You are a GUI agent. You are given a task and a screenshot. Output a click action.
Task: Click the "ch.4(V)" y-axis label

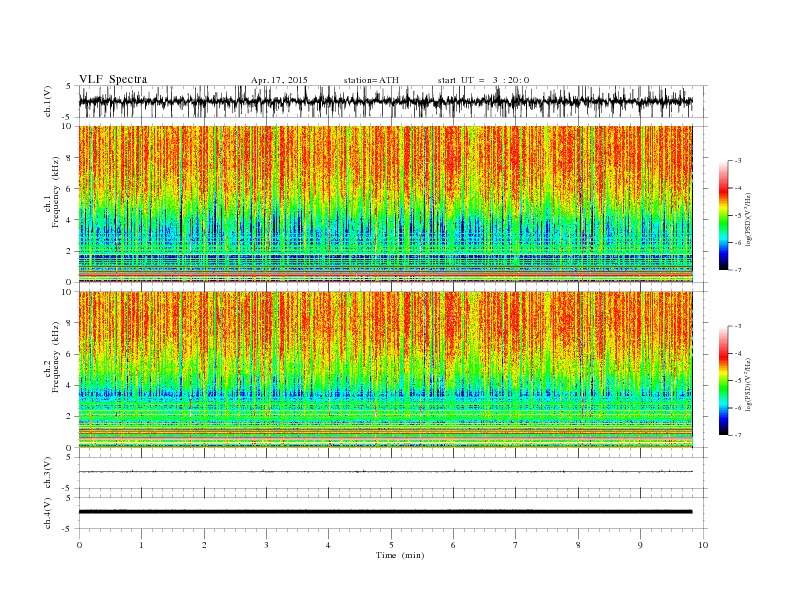48,513
